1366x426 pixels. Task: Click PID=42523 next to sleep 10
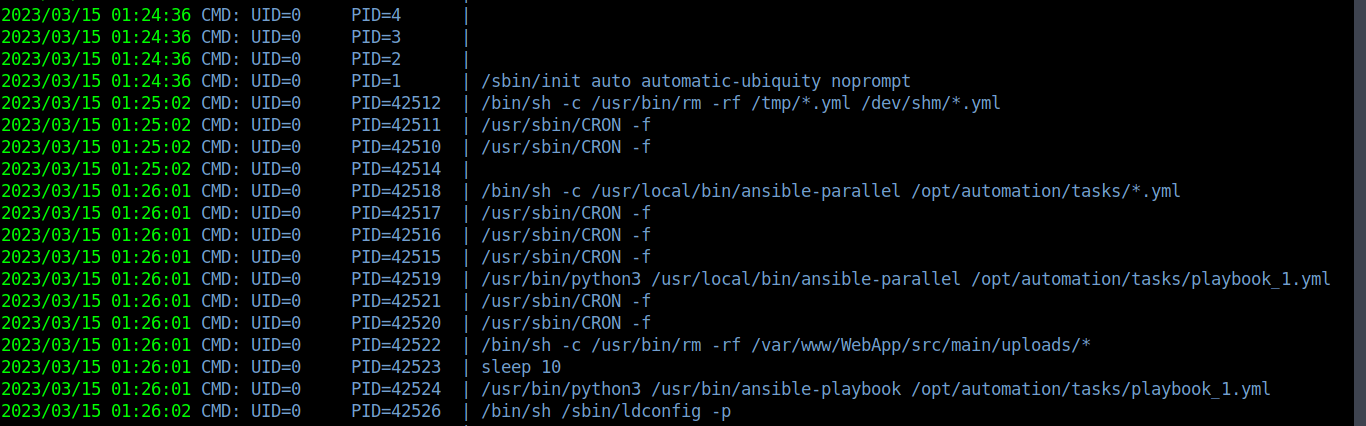tap(396, 367)
